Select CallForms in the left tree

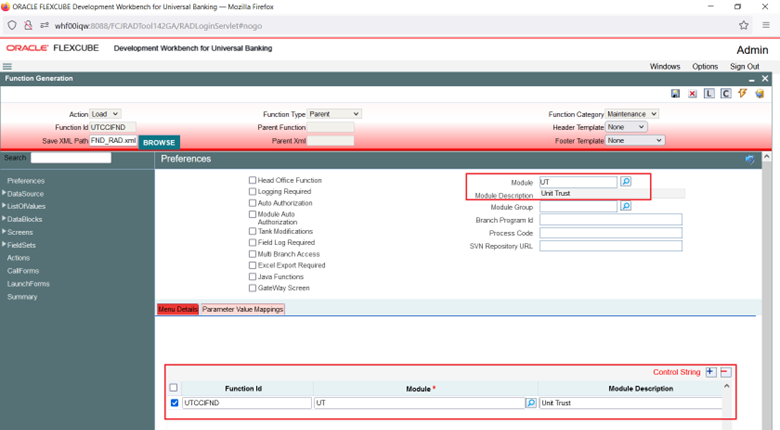(x=23, y=271)
